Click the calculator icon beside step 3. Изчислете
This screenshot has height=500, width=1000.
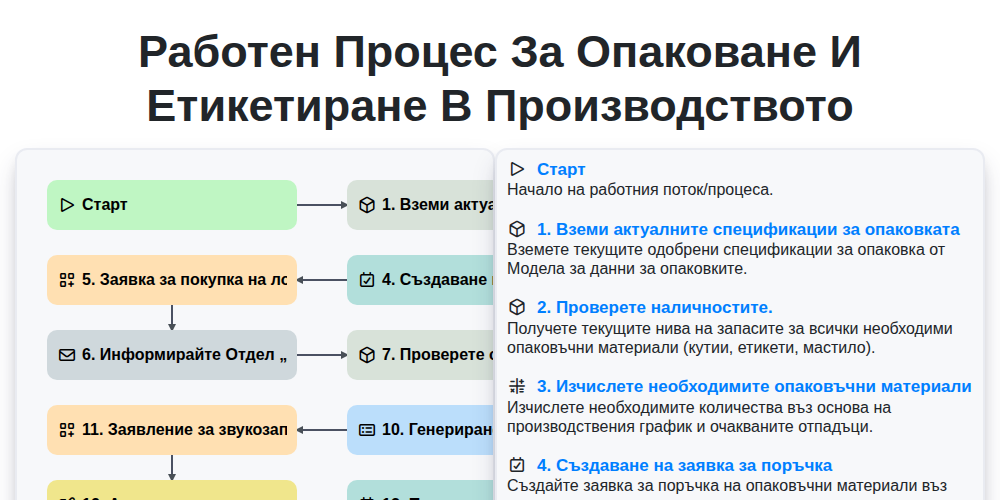517,386
